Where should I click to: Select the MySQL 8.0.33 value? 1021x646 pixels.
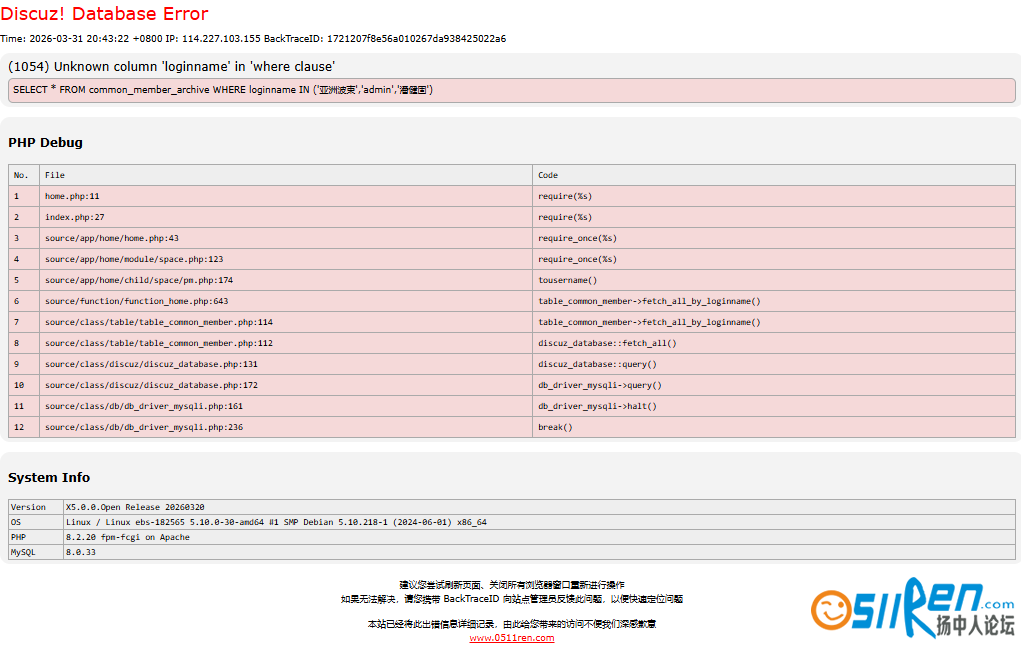click(x=539, y=552)
